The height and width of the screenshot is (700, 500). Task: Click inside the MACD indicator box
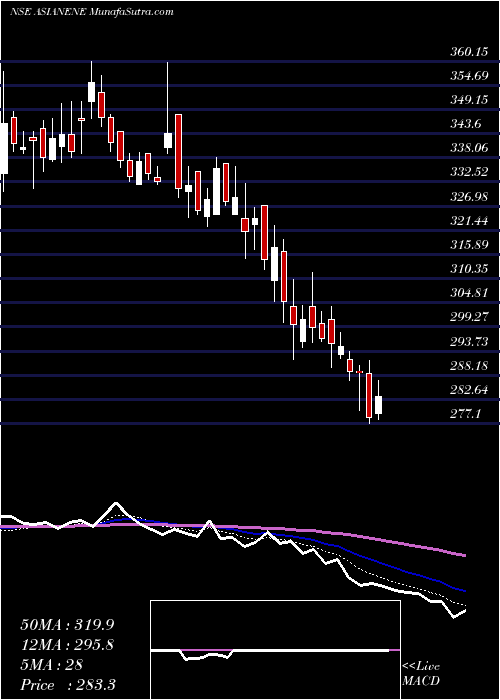[275, 650]
